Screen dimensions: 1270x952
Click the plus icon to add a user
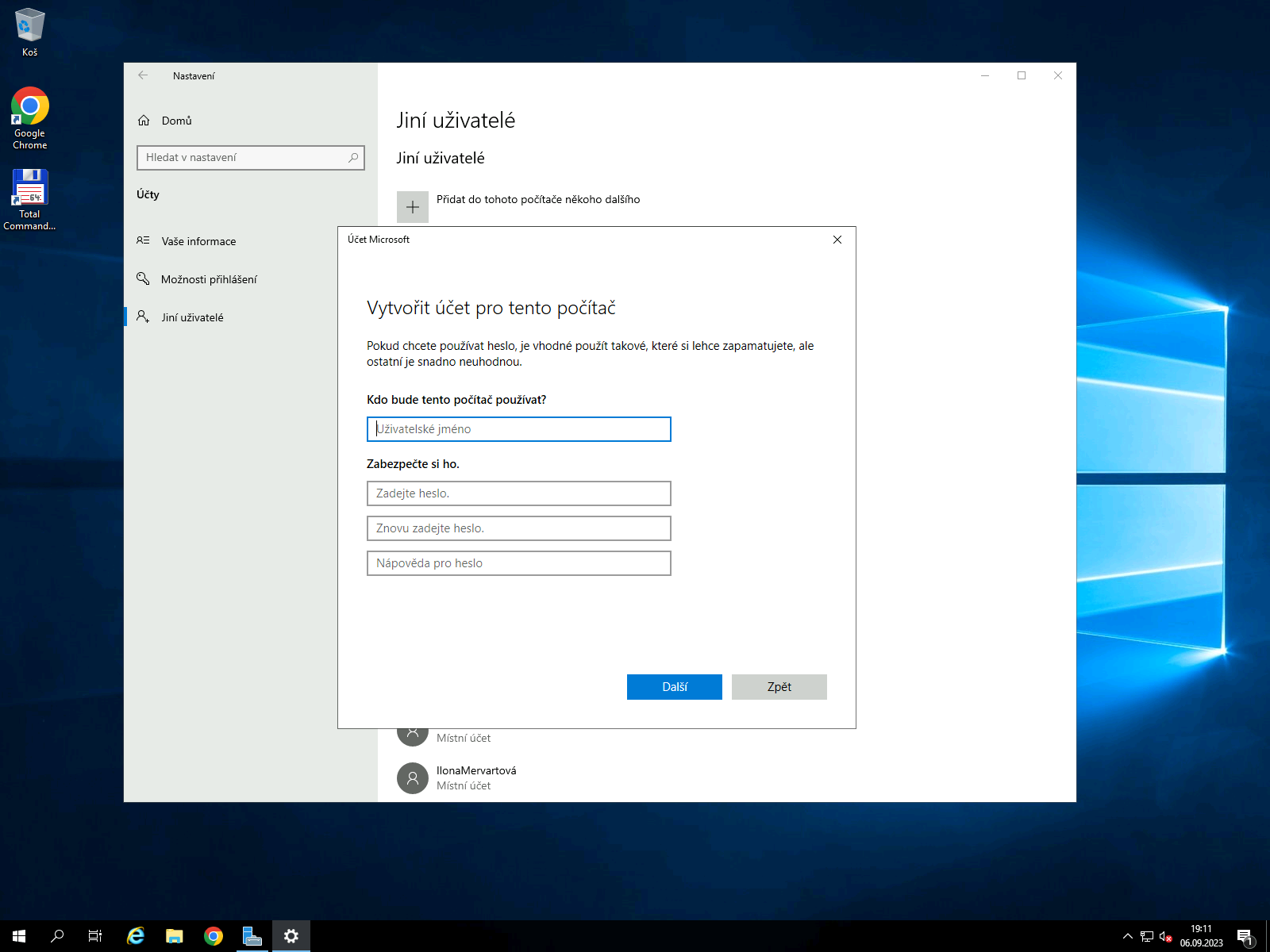(413, 206)
